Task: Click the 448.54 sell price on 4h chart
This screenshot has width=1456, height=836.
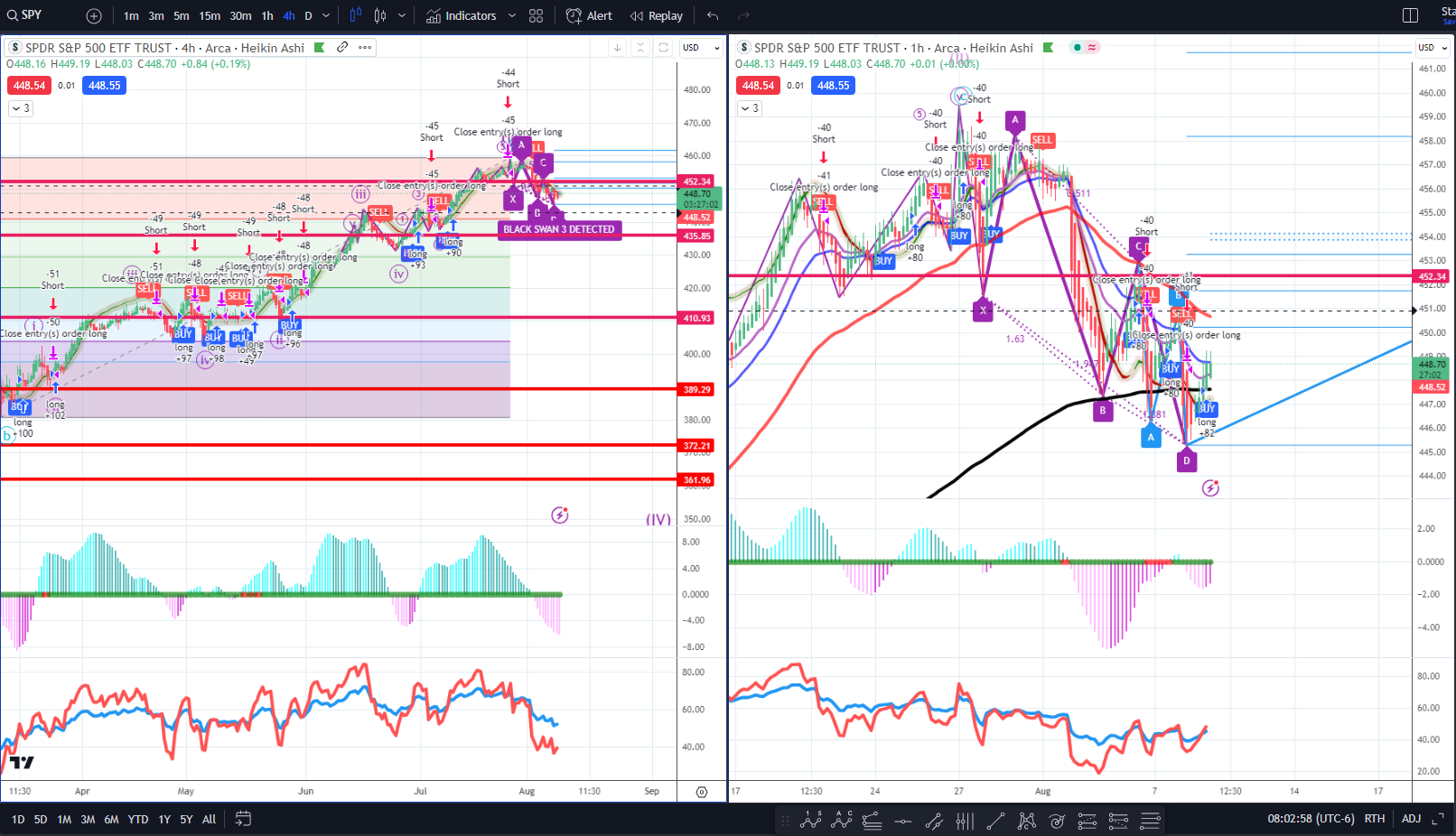Action: point(29,86)
